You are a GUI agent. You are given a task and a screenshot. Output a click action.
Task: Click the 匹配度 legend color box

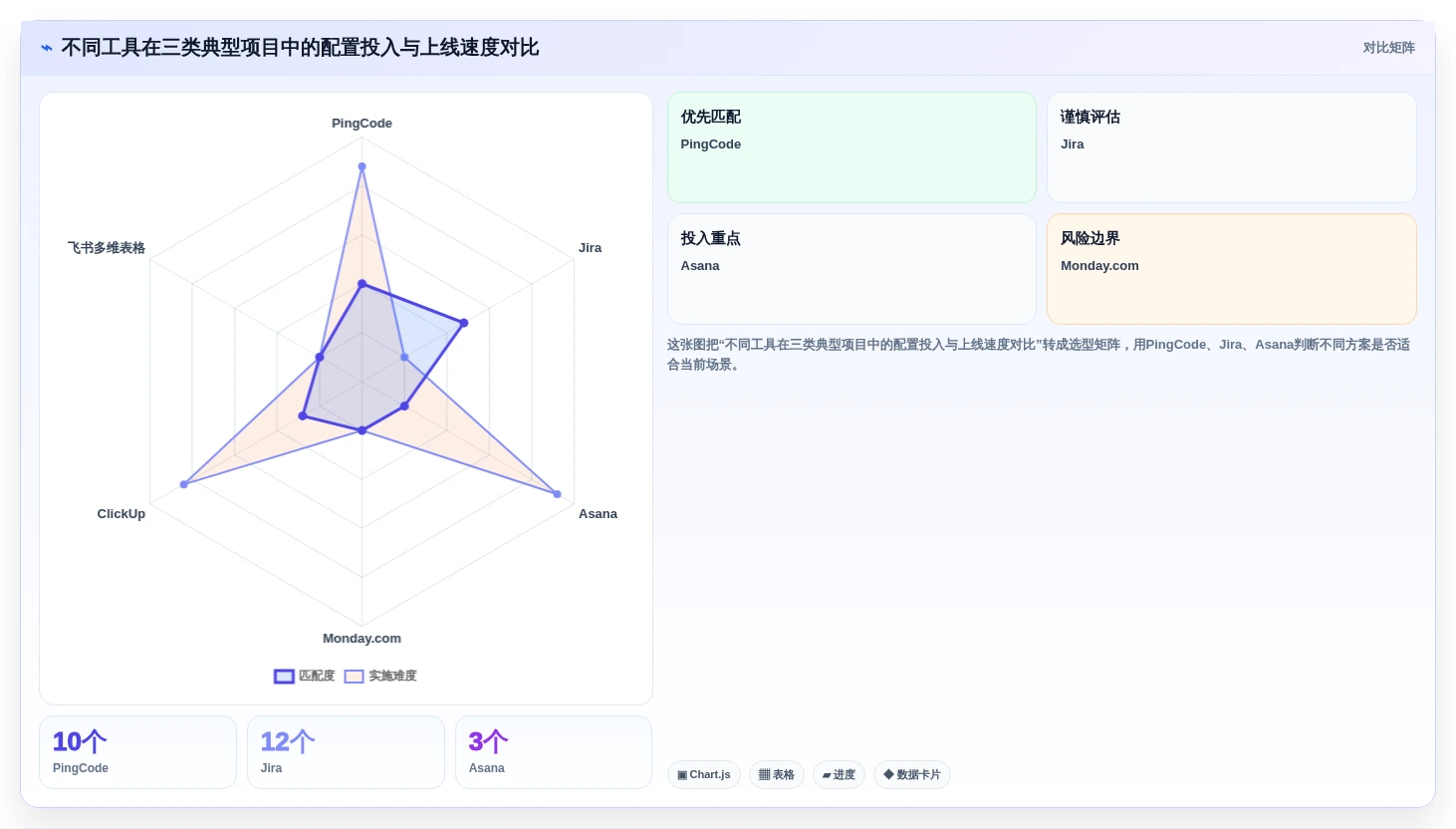tap(284, 676)
